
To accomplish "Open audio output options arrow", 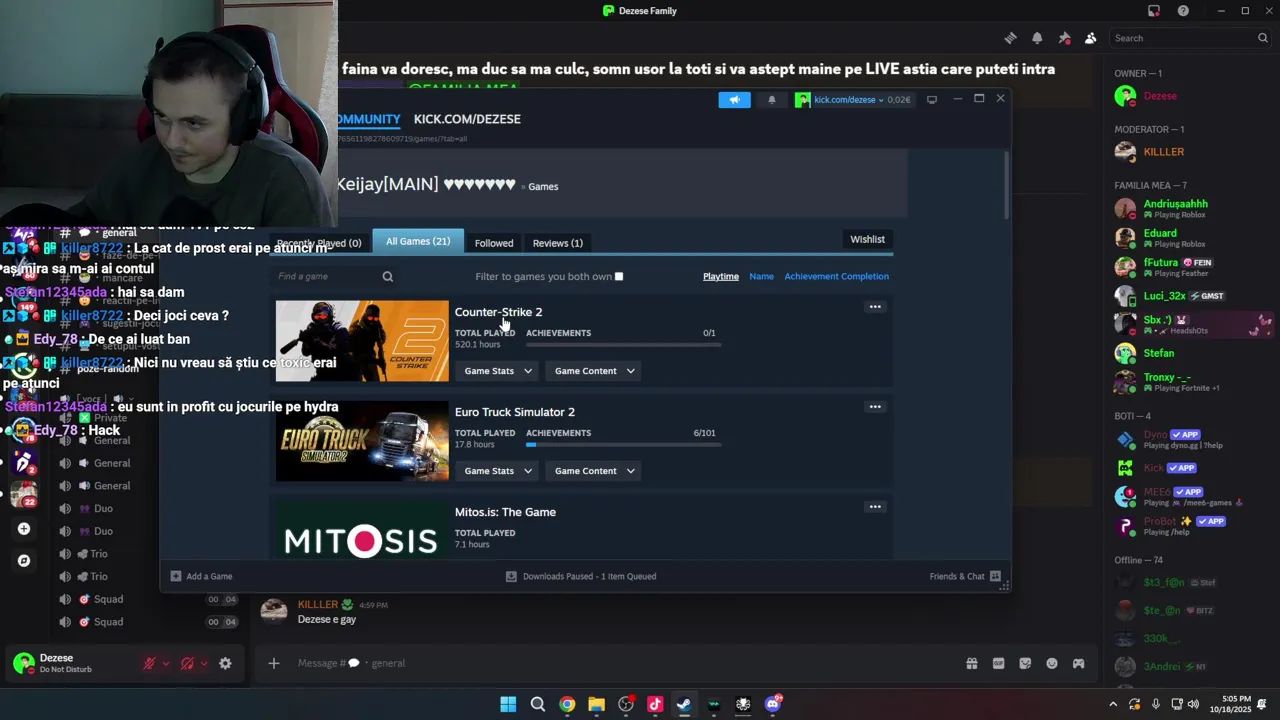I will tap(204, 663).
